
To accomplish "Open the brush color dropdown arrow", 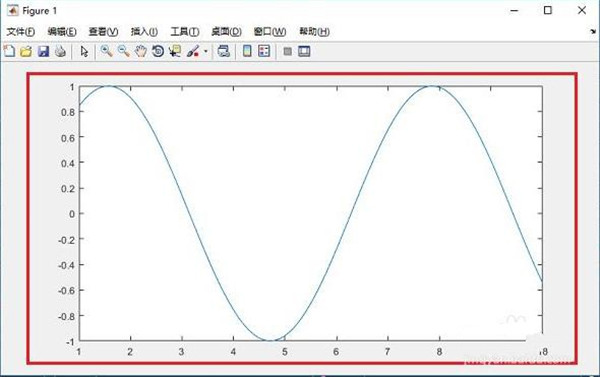I will coord(205,51).
